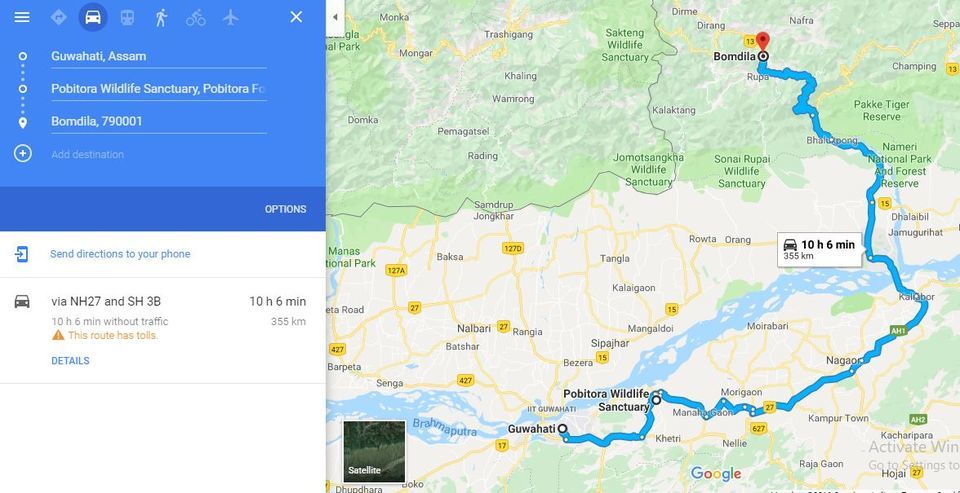Select the via NH27 and SH 3B route
The width and height of the screenshot is (960, 493).
point(163,330)
